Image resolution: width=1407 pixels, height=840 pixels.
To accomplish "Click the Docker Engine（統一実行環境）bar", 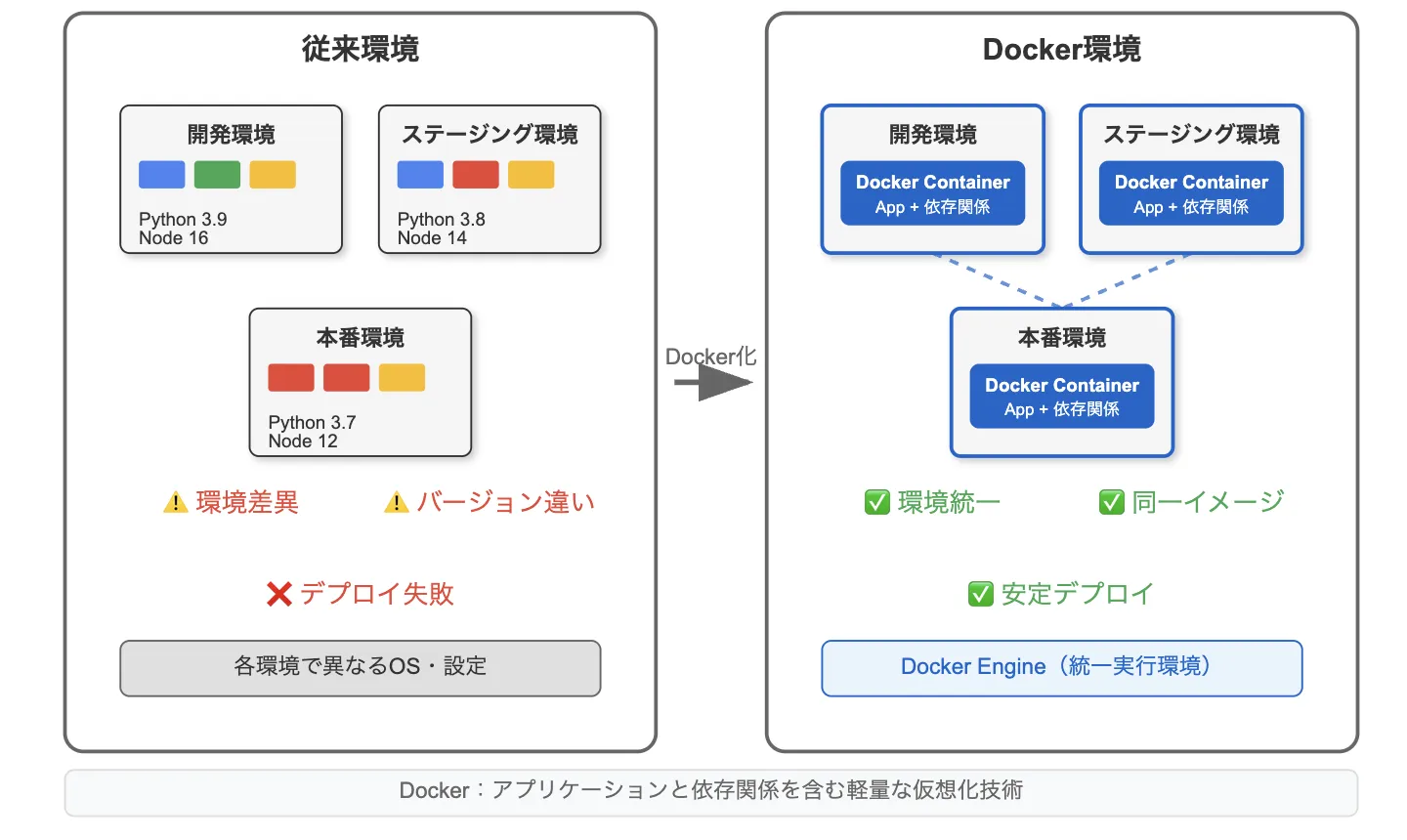I will (x=1061, y=667).
